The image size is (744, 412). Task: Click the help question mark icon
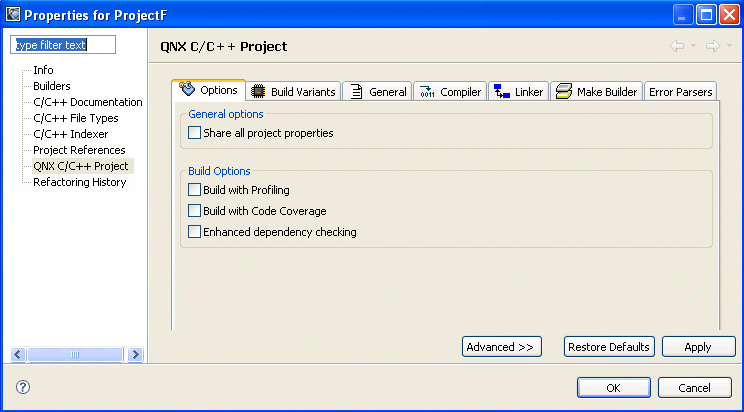pyautogui.click(x=23, y=387)
